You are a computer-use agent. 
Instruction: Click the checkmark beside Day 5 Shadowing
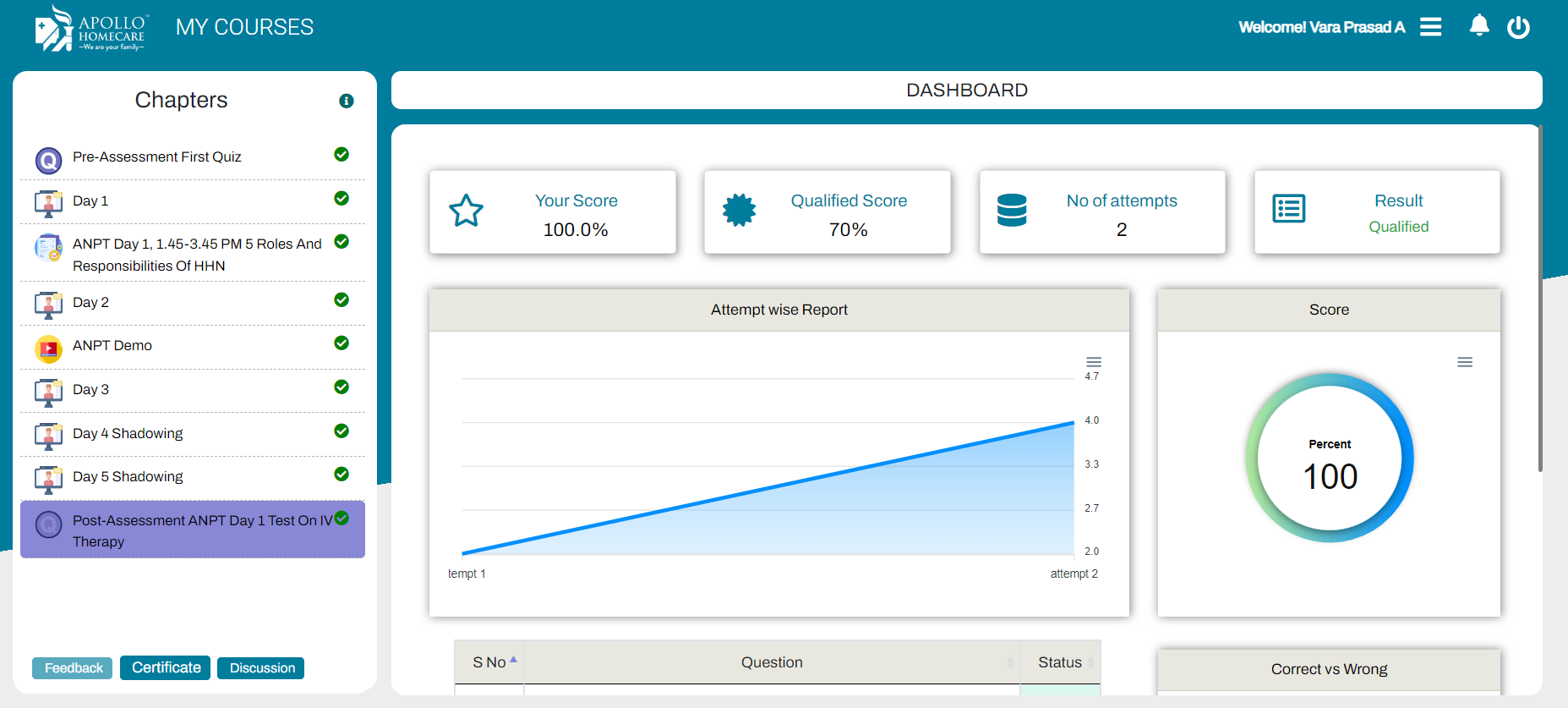341,474
